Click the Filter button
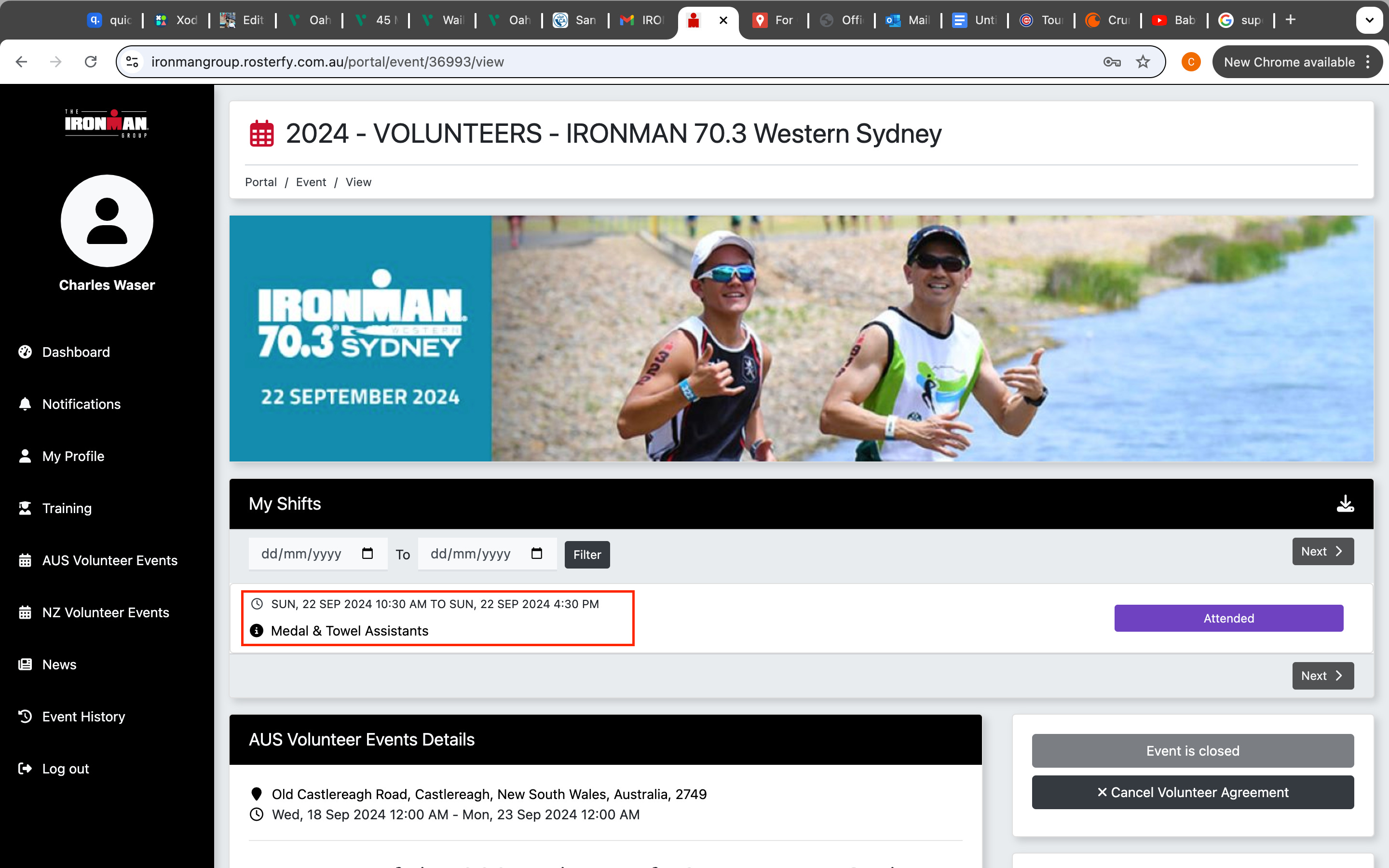Image resolution: width=1389 pixels, height=868 pixels. [586, 555]
